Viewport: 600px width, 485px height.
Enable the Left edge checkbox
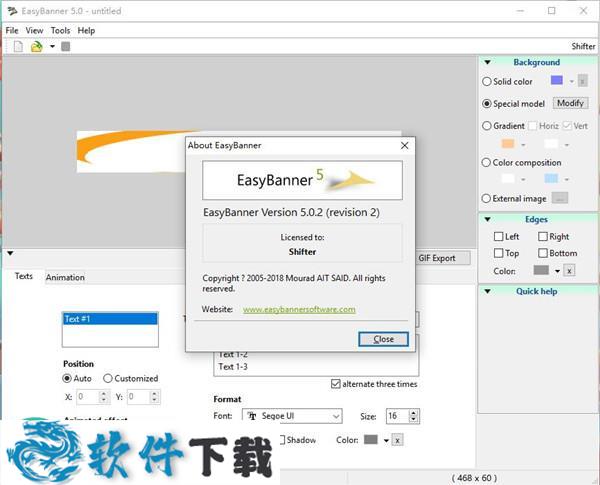[499, 237]
